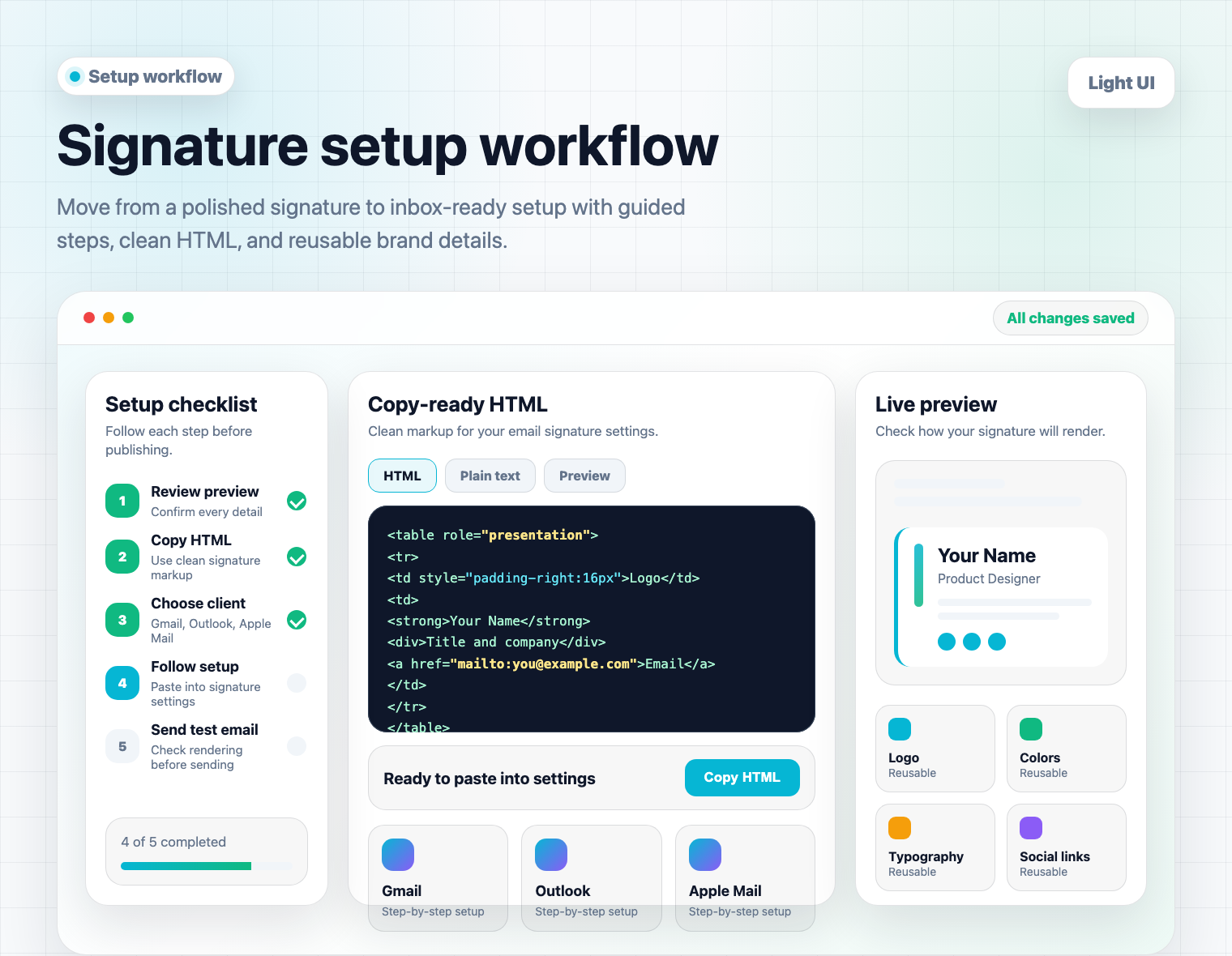The height and width of the screenshot is (956, 1232).
Task: Click the "Copy-ready HTML" heading
Action: (458, 404)
